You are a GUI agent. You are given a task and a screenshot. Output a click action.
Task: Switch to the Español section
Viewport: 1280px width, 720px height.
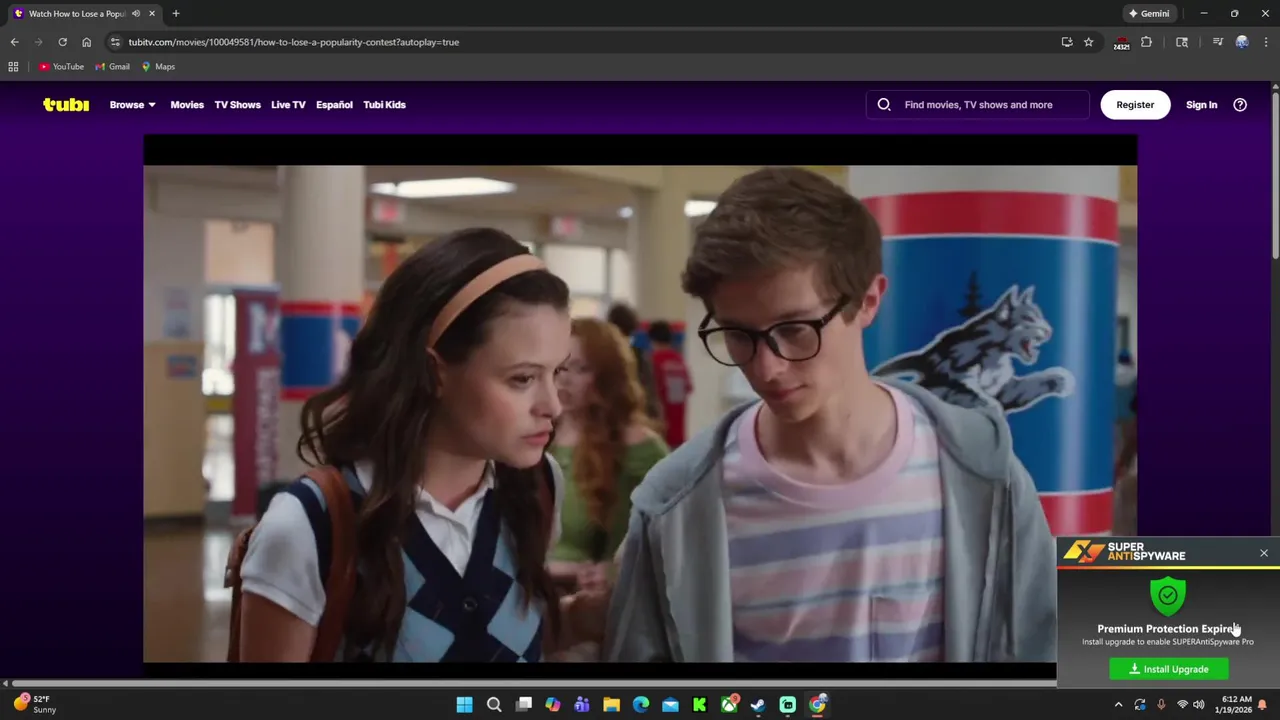point(334,104)
